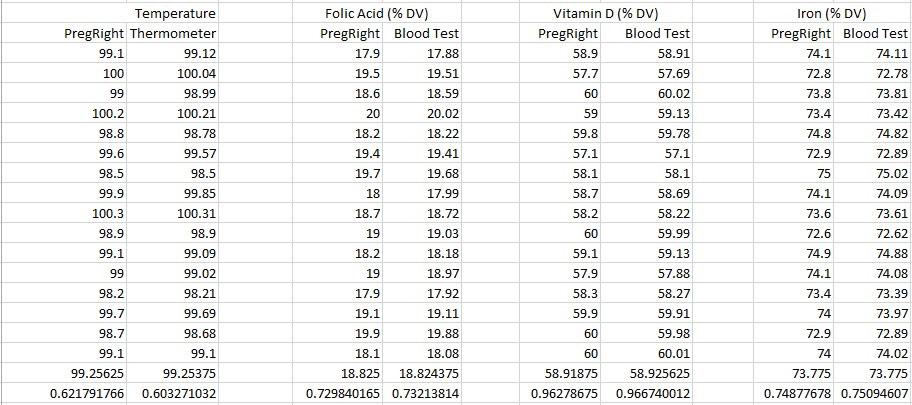
Task: Select the cell containing 100.04
Action: pyautogui.click(x=194, y=73)
